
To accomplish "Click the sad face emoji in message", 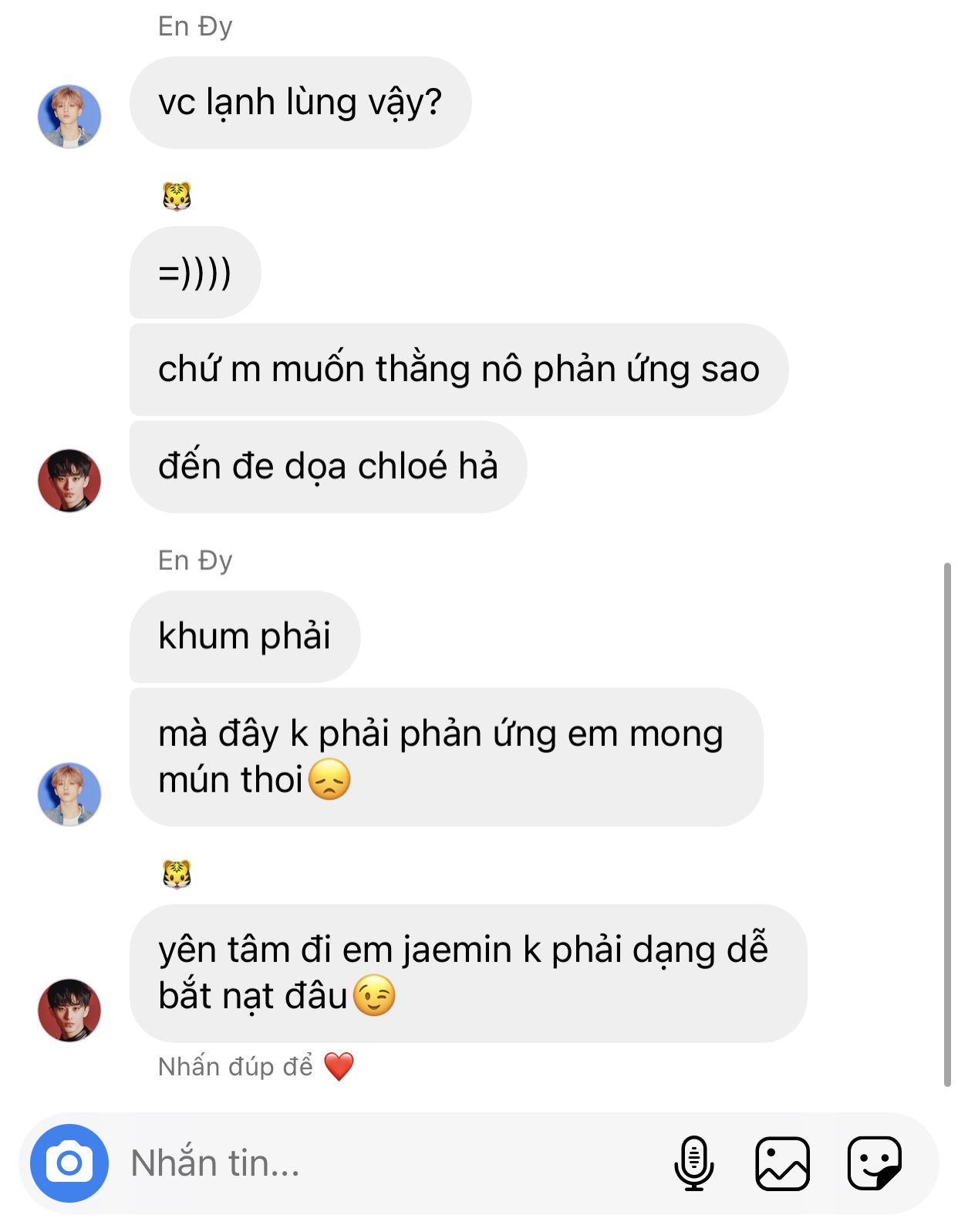I will 329,779.
